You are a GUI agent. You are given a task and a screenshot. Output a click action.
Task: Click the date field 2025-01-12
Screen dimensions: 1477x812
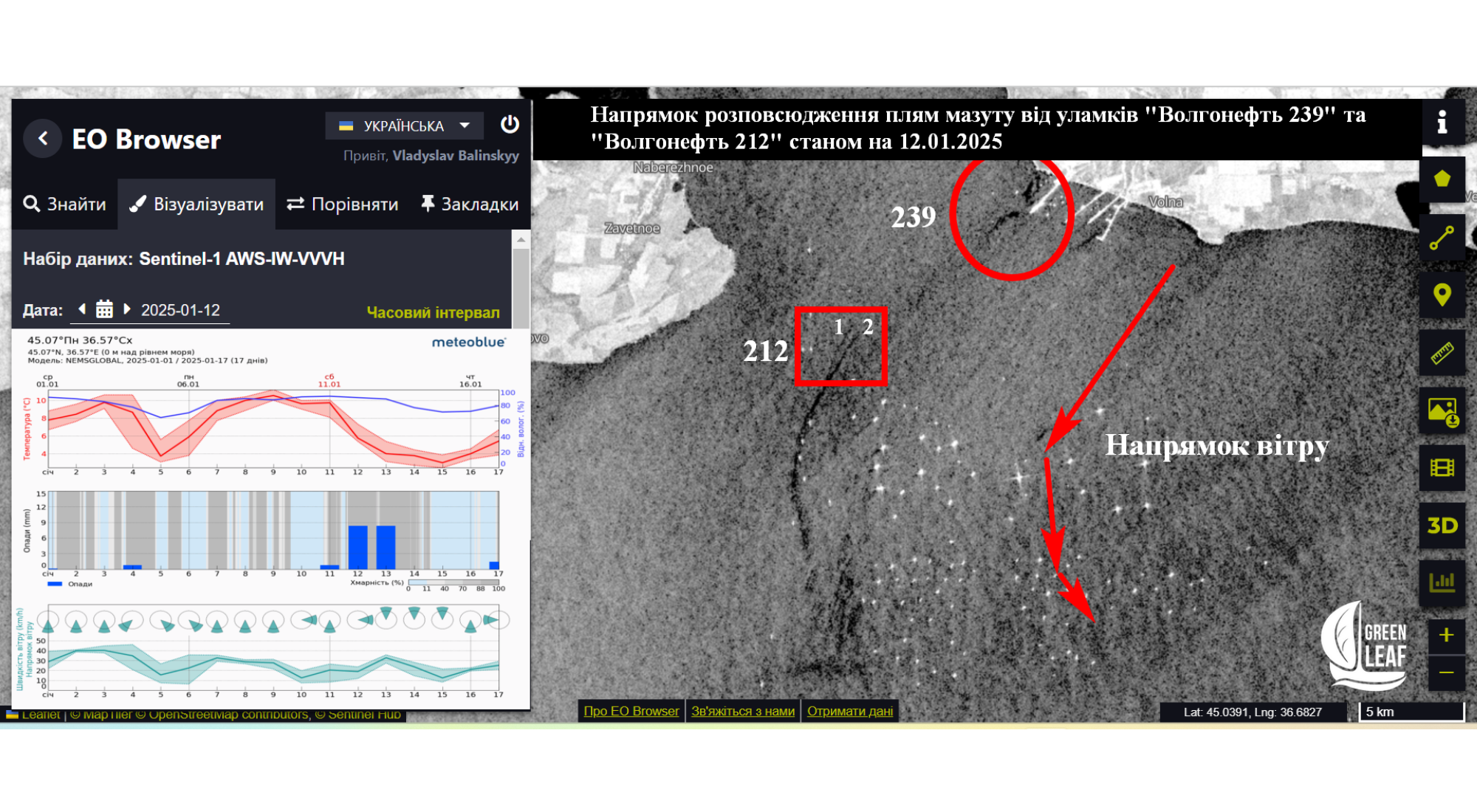click(x=181, y=310)
